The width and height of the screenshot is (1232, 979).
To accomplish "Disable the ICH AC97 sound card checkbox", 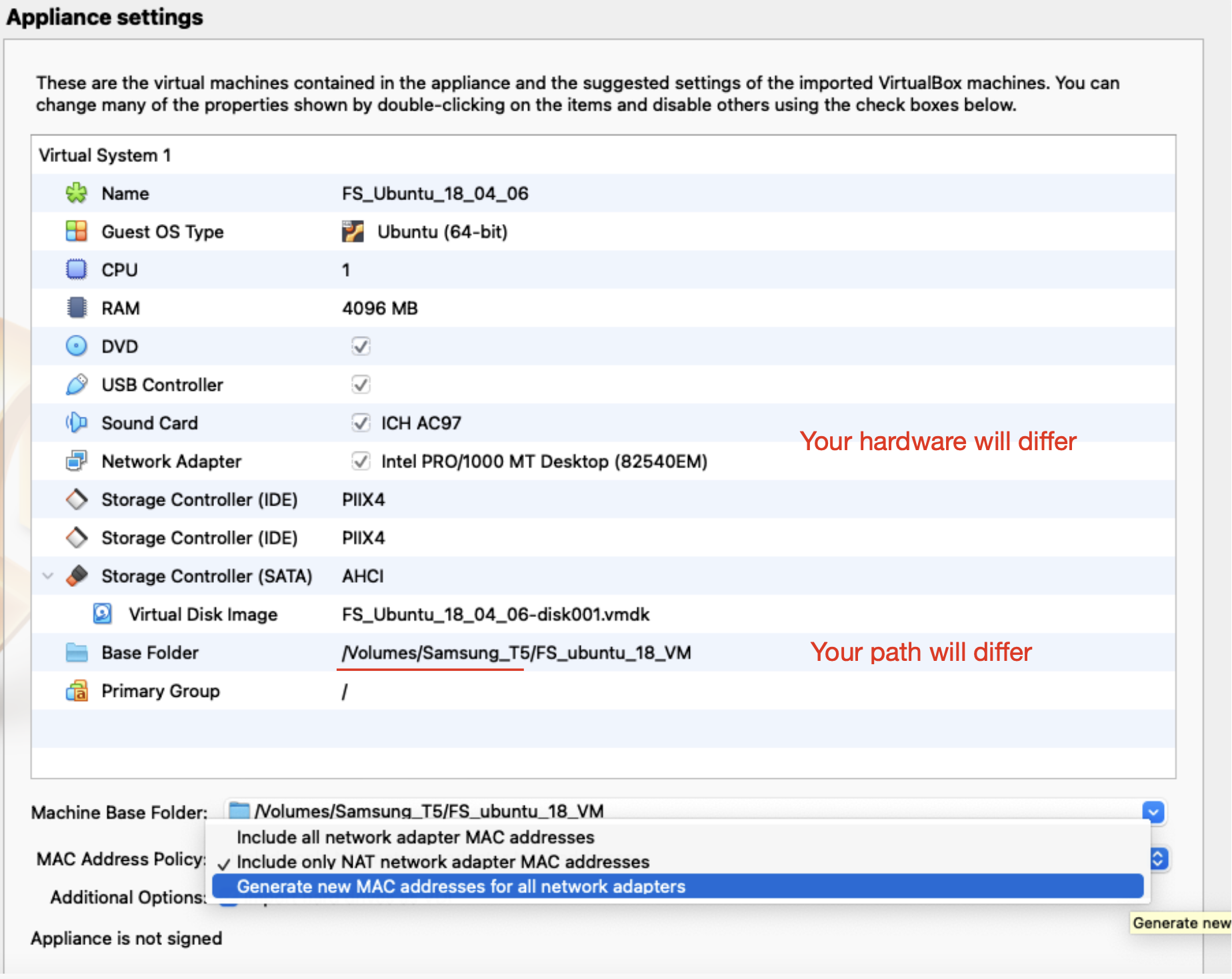I will point(361,423).
